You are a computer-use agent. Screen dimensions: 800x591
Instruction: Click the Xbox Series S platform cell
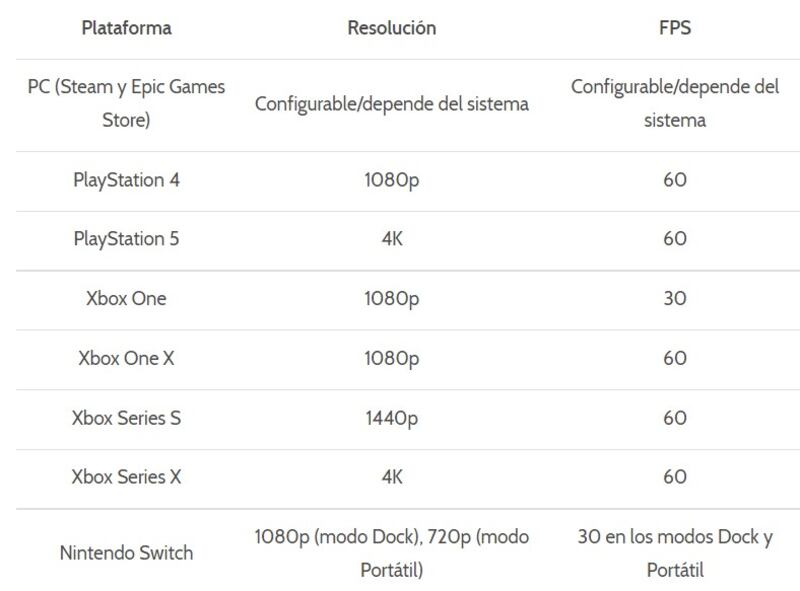[126, 419]
